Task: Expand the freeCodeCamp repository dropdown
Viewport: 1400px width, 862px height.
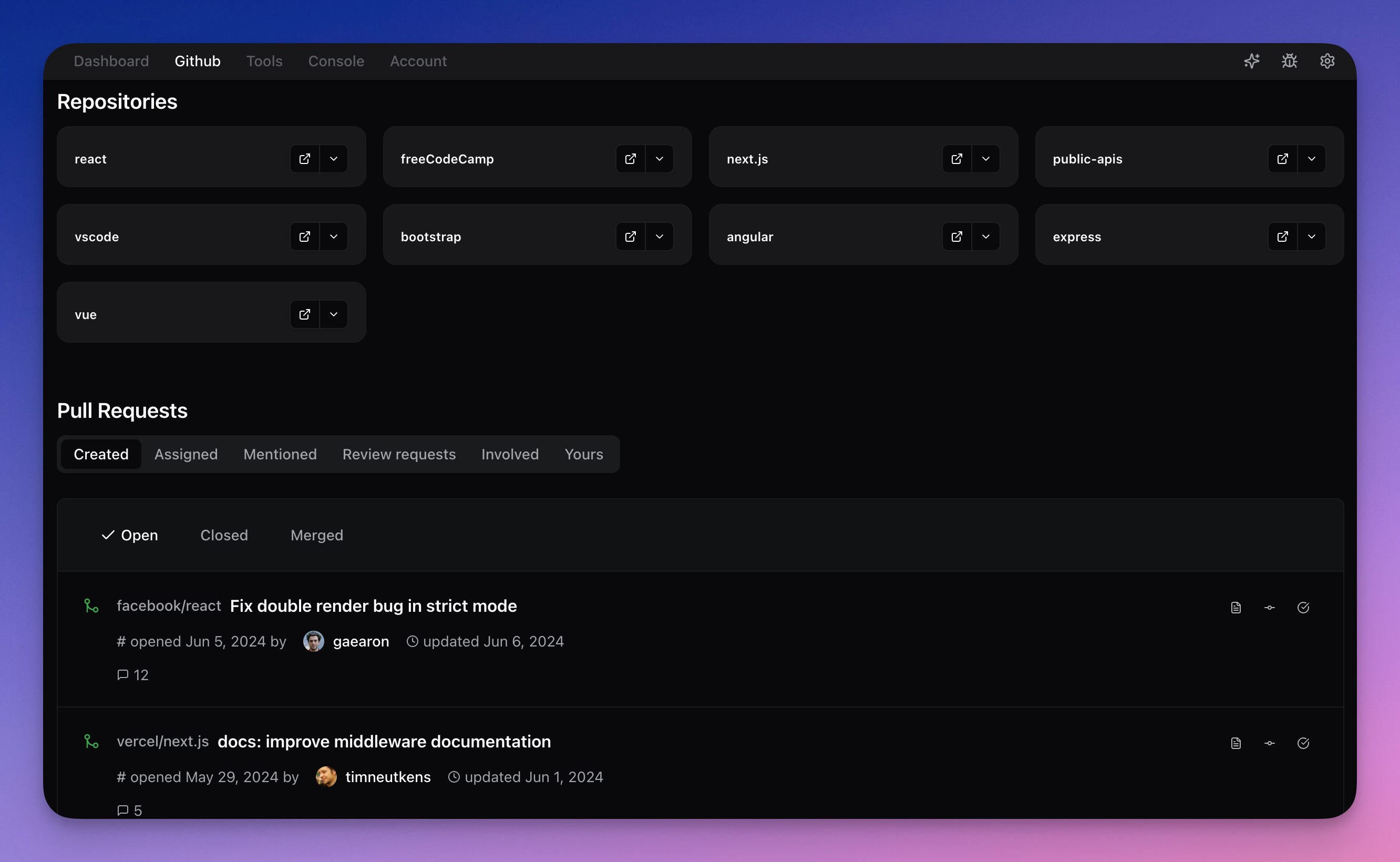Action: point(660,159)
